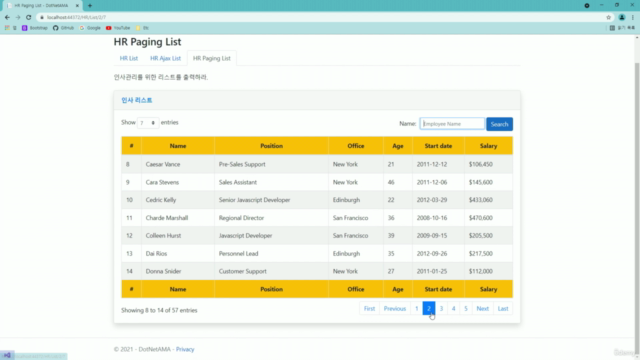Select the Dai Rios name cell
The image size is (640, 360).
(x=178, y=253)
